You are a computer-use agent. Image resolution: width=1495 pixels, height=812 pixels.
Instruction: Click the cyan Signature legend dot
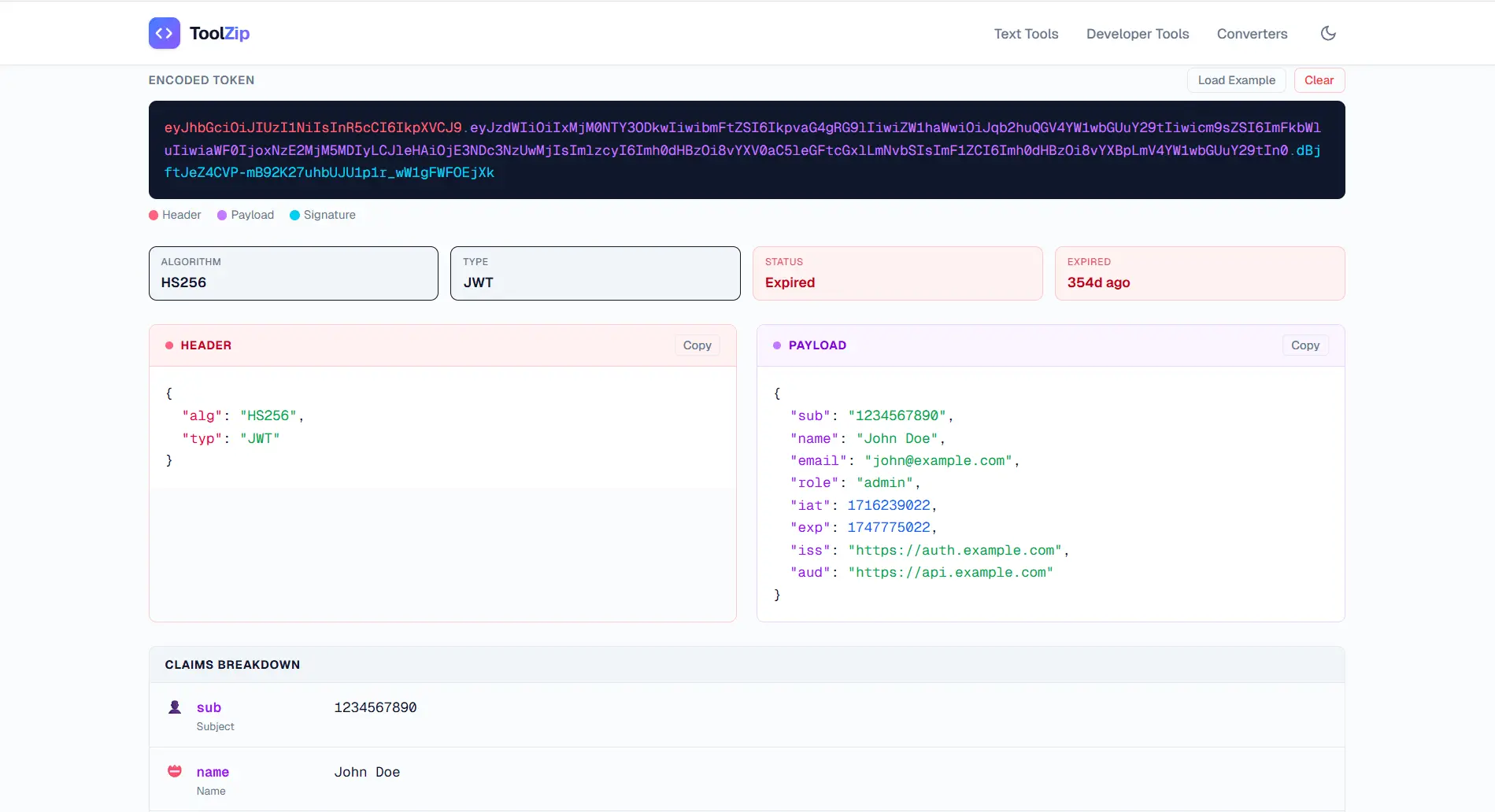click(x=294, y=215)
